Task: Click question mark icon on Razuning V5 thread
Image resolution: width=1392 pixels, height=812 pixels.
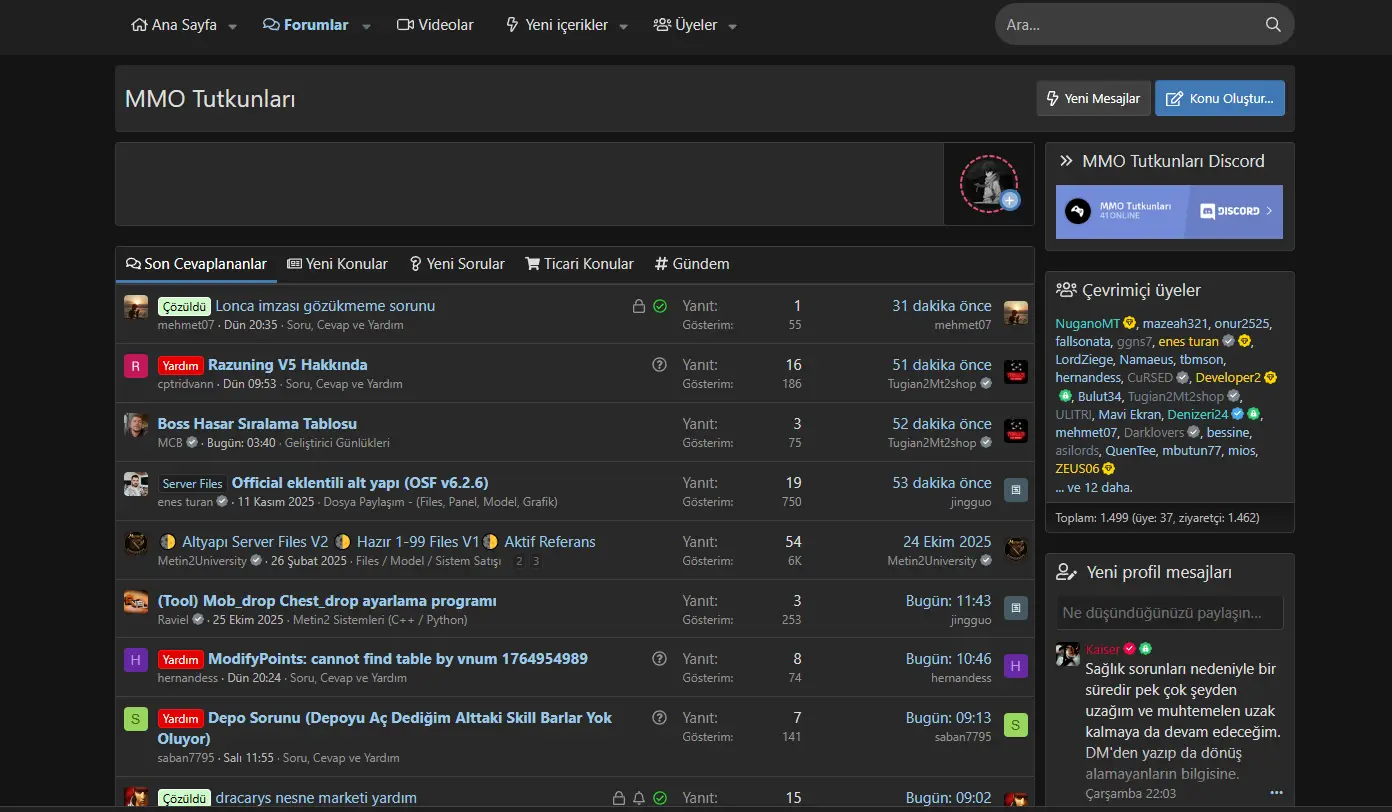Action: coord(659,365)
